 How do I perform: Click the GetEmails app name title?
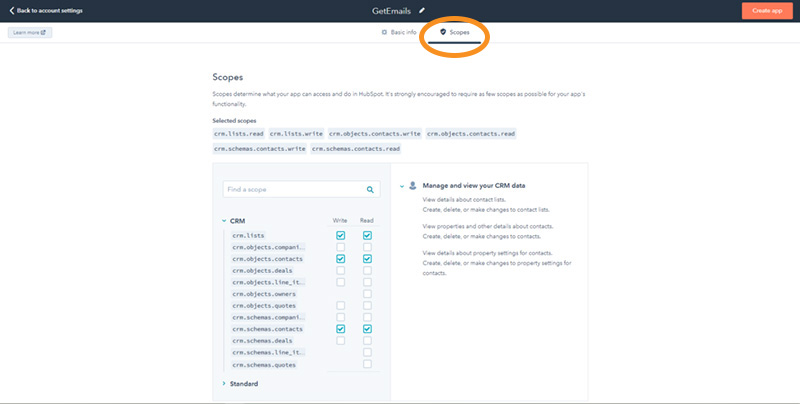point(391,11)
